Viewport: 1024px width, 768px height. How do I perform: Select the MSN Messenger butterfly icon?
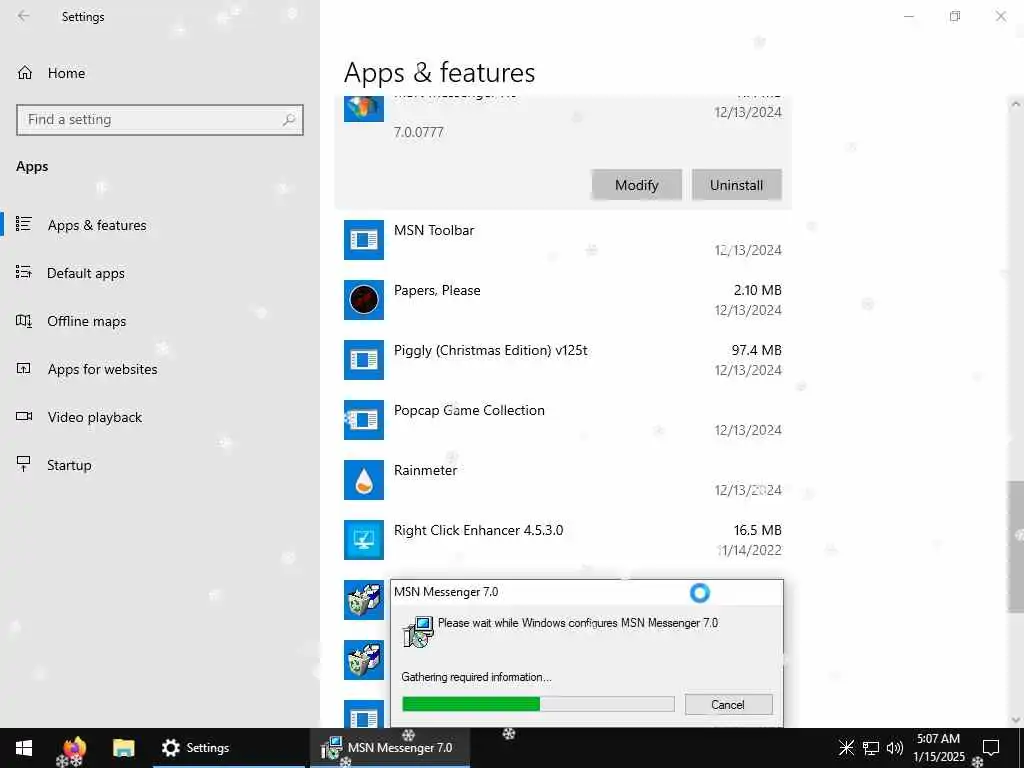tap(364, 108)
